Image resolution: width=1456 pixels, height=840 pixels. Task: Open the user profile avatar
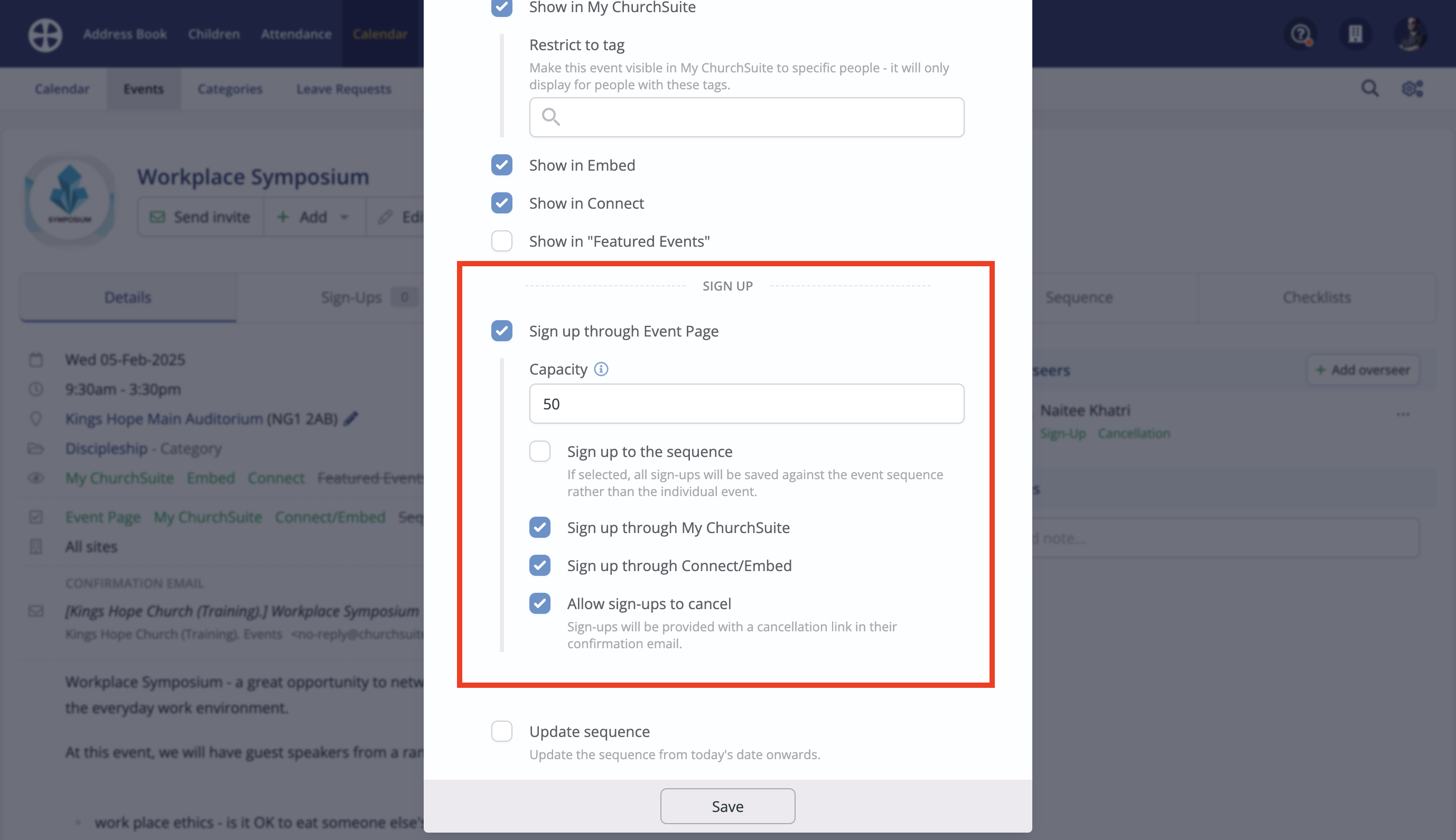[x=1410, y=34]
